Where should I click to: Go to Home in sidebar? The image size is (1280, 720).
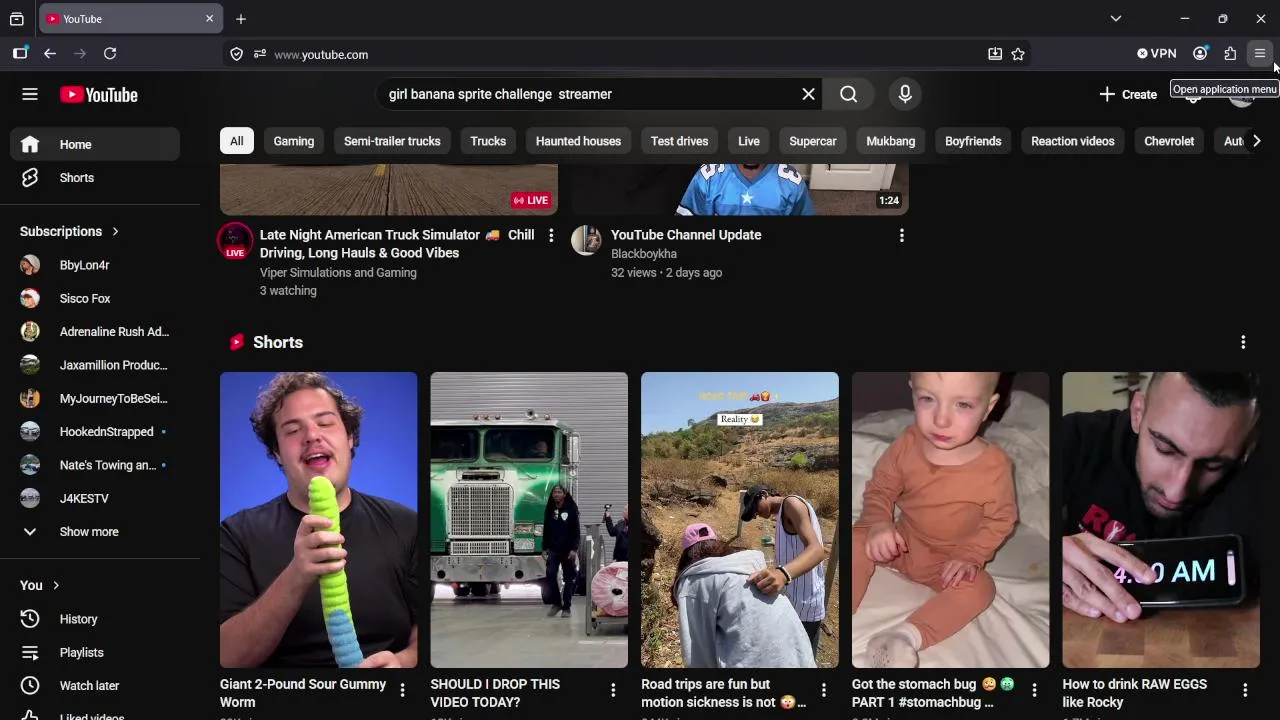click(x=95, y=144)
